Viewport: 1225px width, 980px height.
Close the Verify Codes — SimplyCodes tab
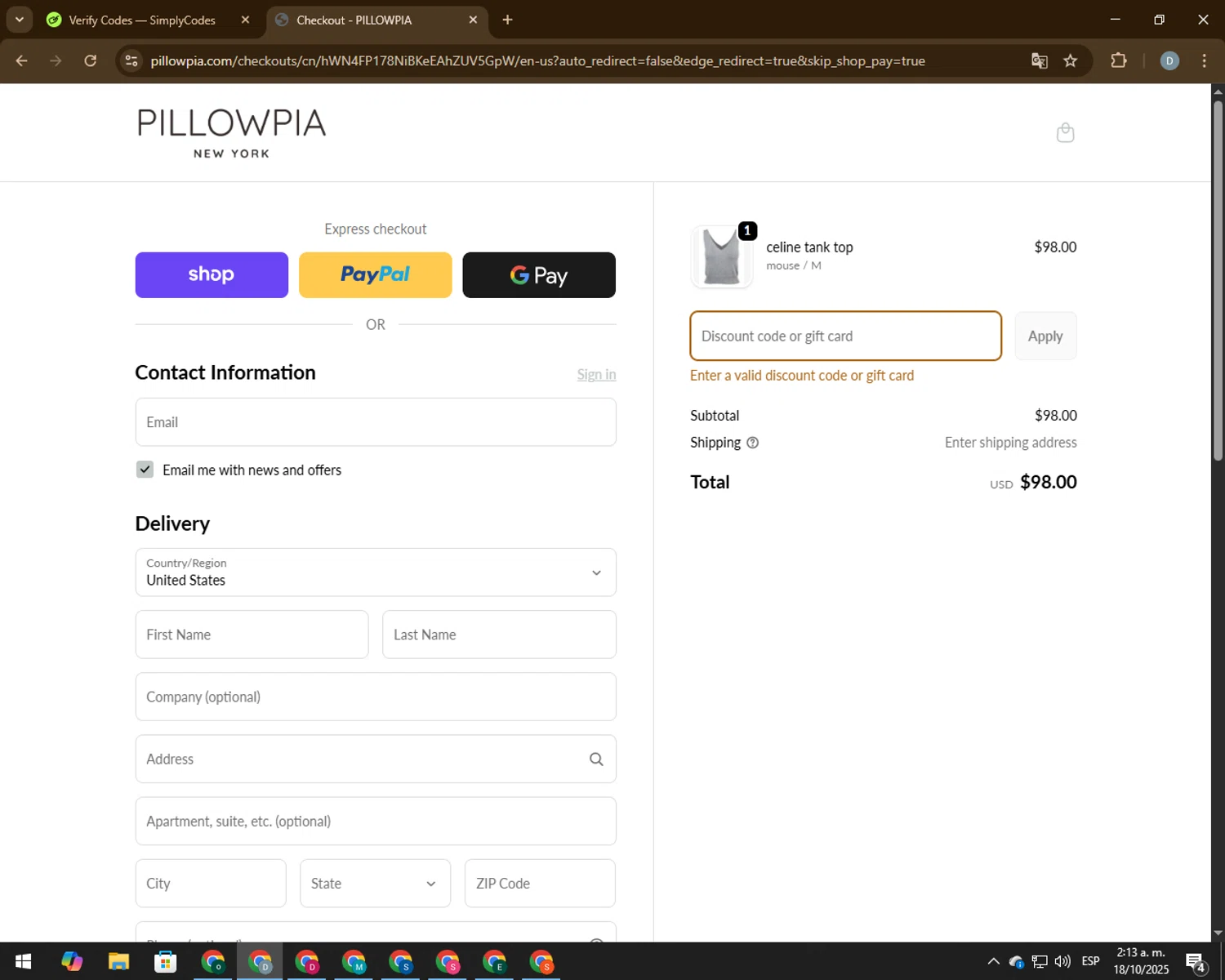(x=245, y=20)
